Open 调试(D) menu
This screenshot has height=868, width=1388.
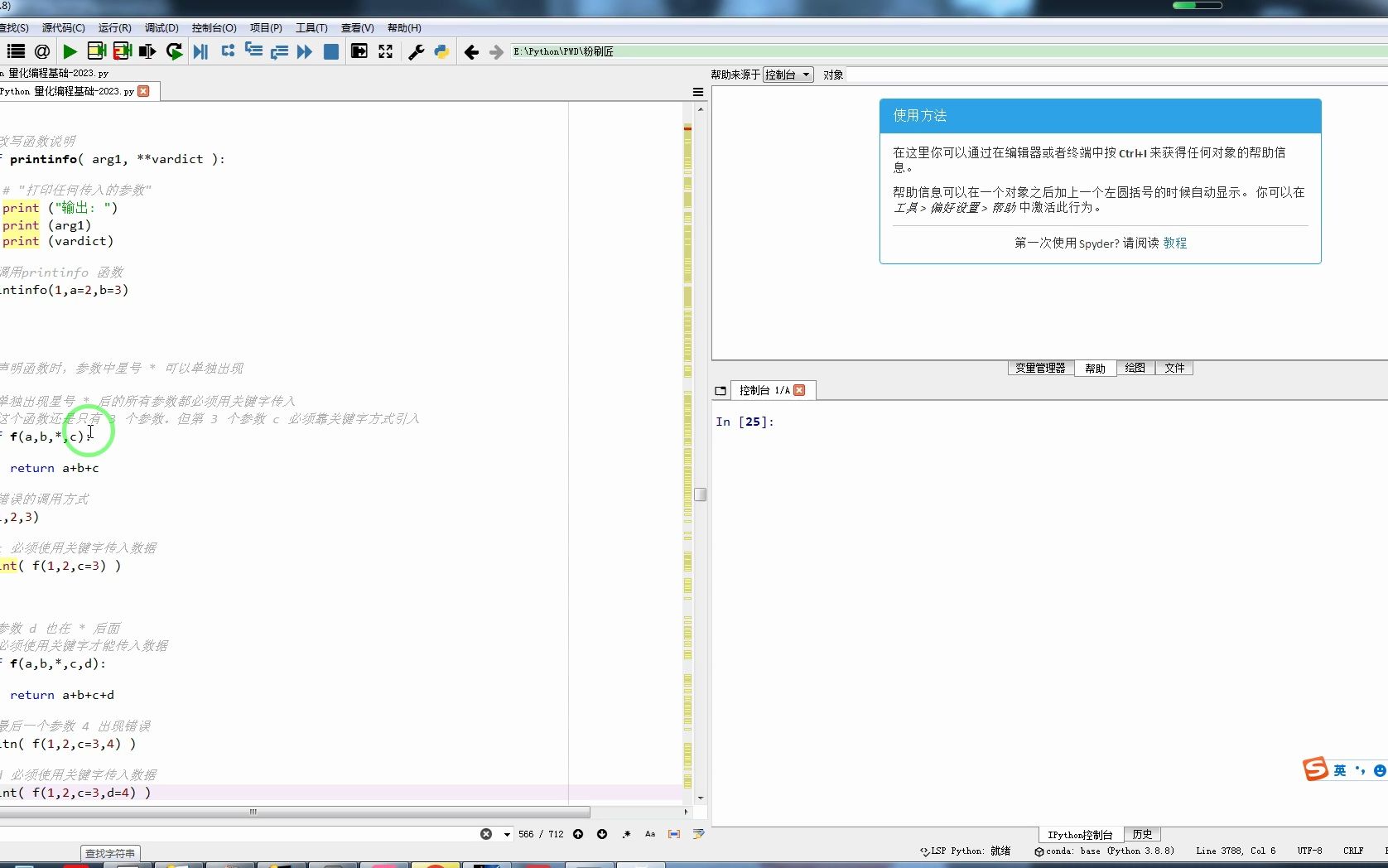coord(161,27)
